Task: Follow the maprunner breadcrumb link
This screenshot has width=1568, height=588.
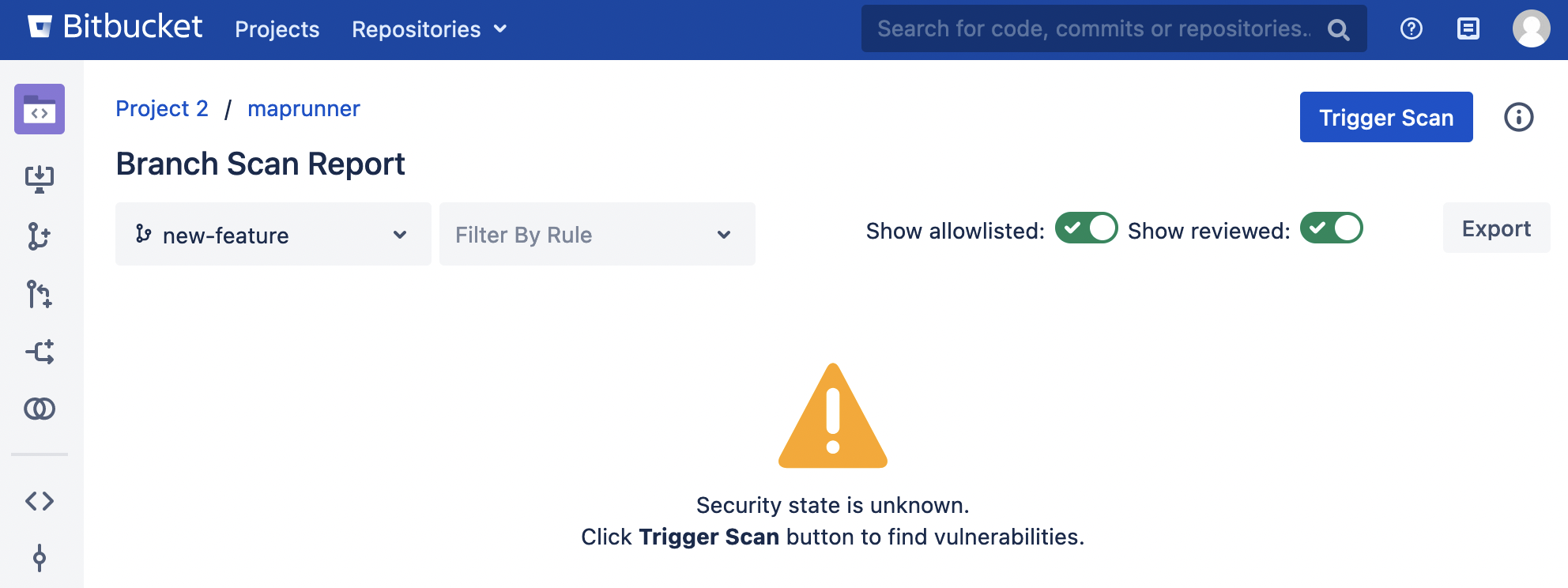Action: click(x=303, y=109)
